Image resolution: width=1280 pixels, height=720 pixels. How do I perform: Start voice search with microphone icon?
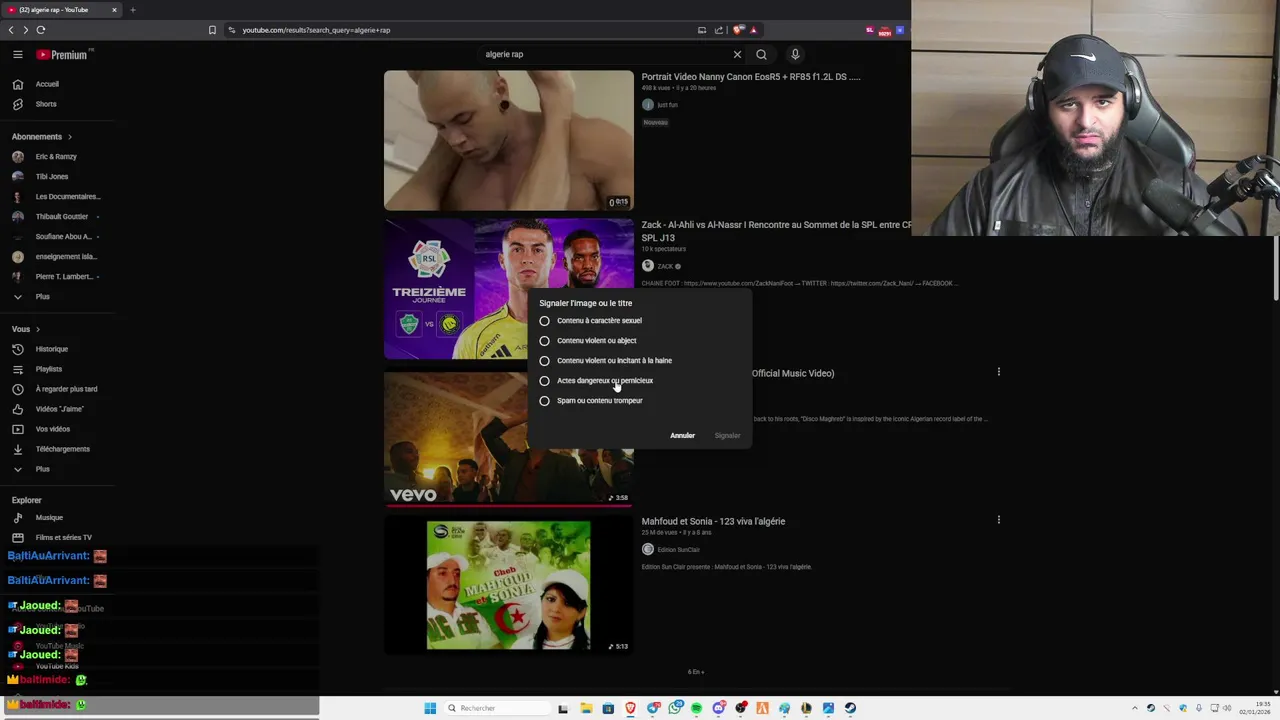(x=795, y=54)
